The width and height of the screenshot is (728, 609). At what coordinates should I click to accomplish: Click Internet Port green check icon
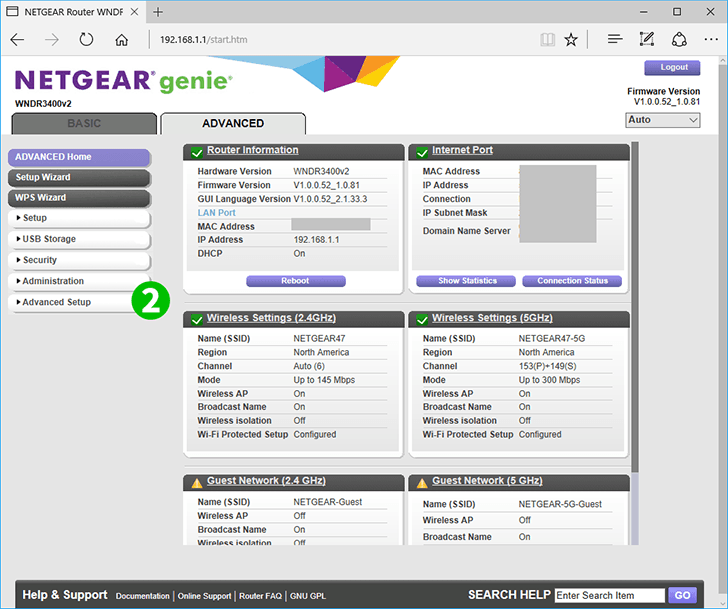point(422,152)
